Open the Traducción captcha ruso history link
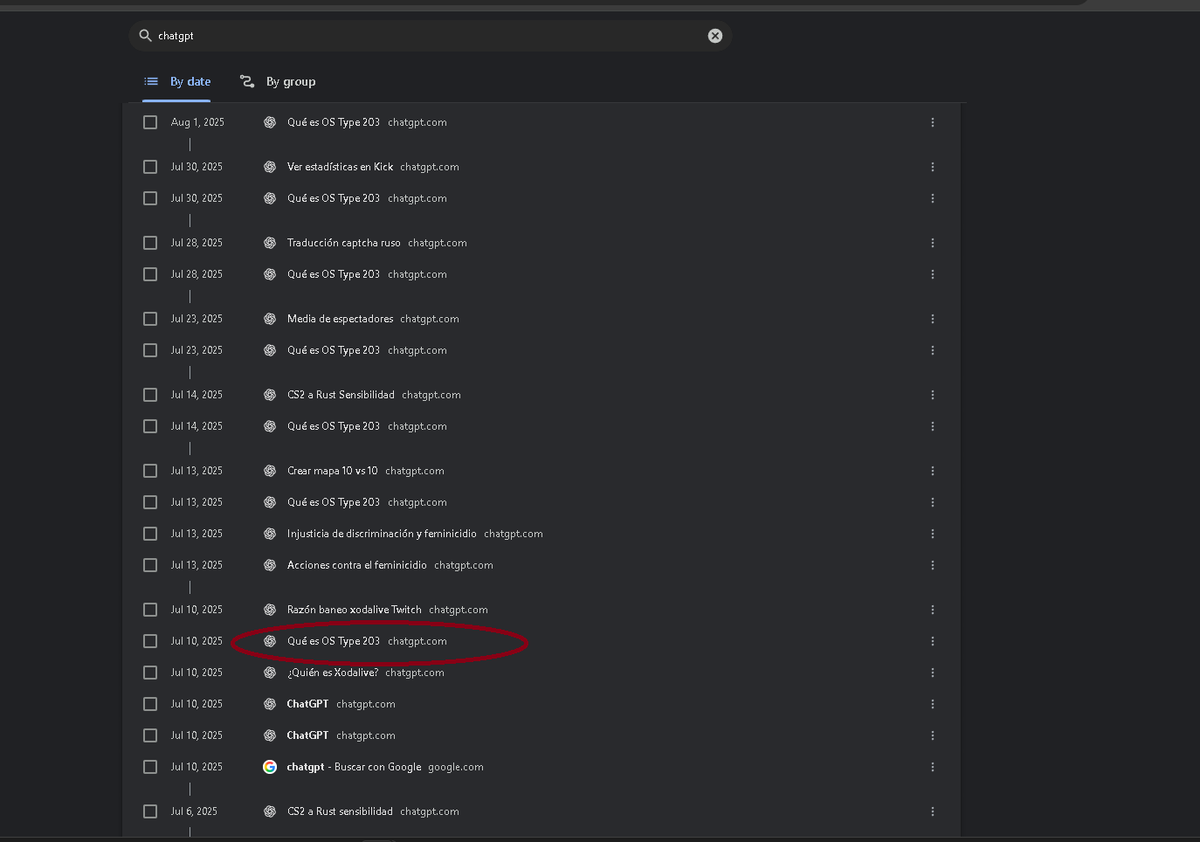This screenshot has width=1200, height=842. 344,243
